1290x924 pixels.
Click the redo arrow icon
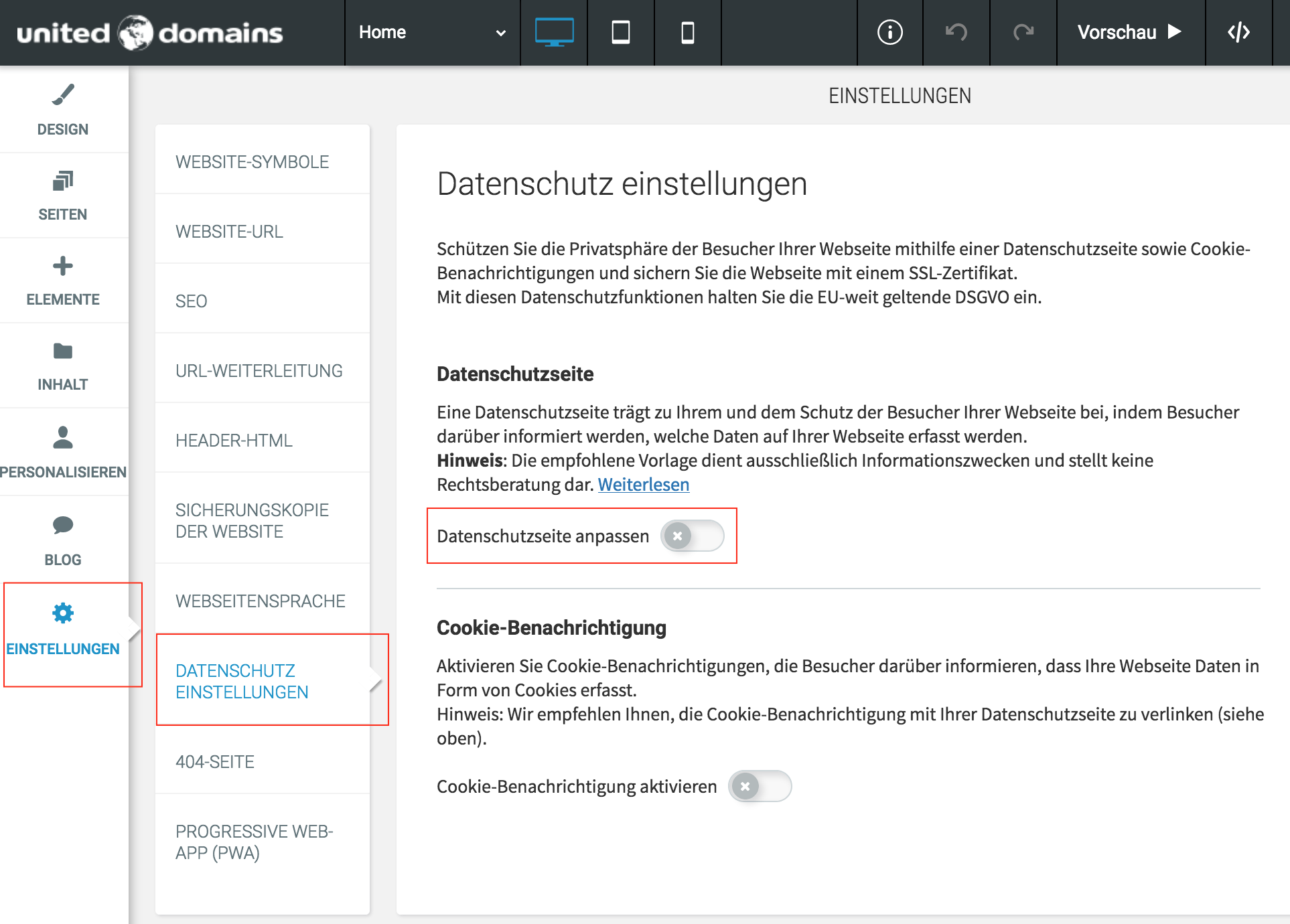tap(1023, 32)
